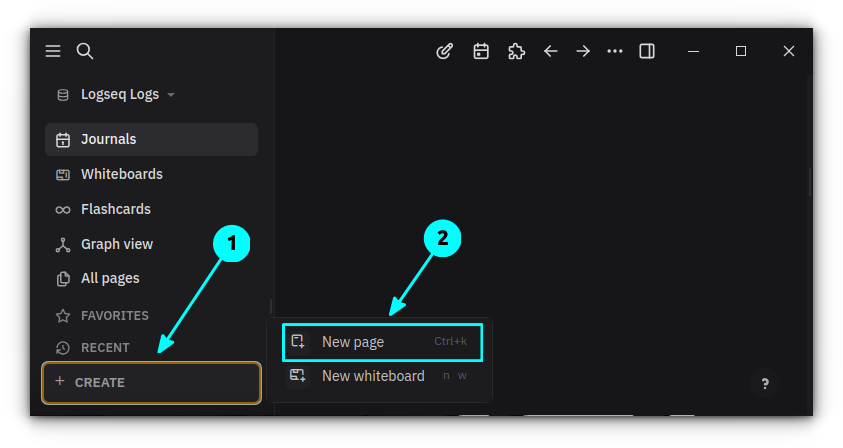Expand the Recent section
This screenshot has height=448, width=843.
(105, 347)
